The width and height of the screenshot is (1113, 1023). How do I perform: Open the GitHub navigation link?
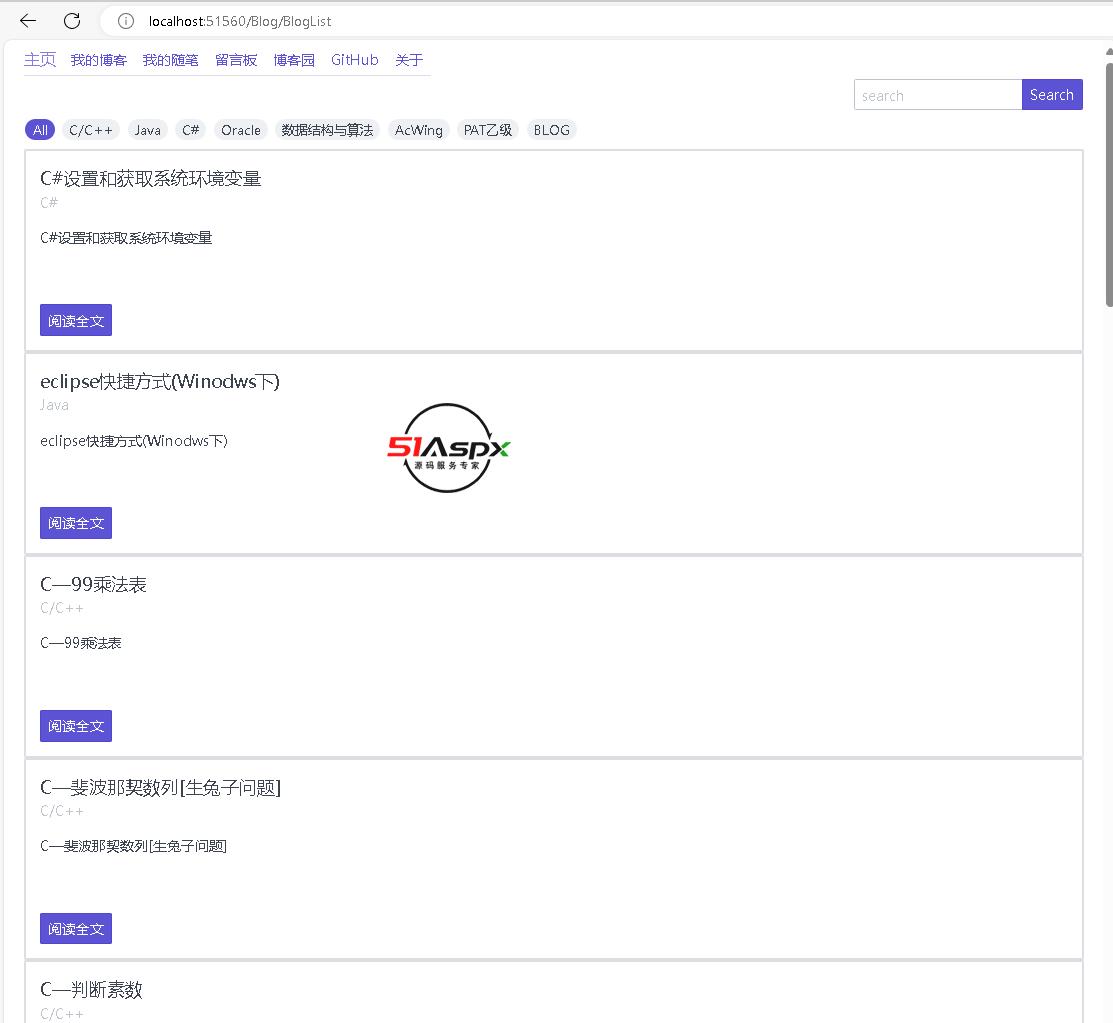tap(355, 60)
